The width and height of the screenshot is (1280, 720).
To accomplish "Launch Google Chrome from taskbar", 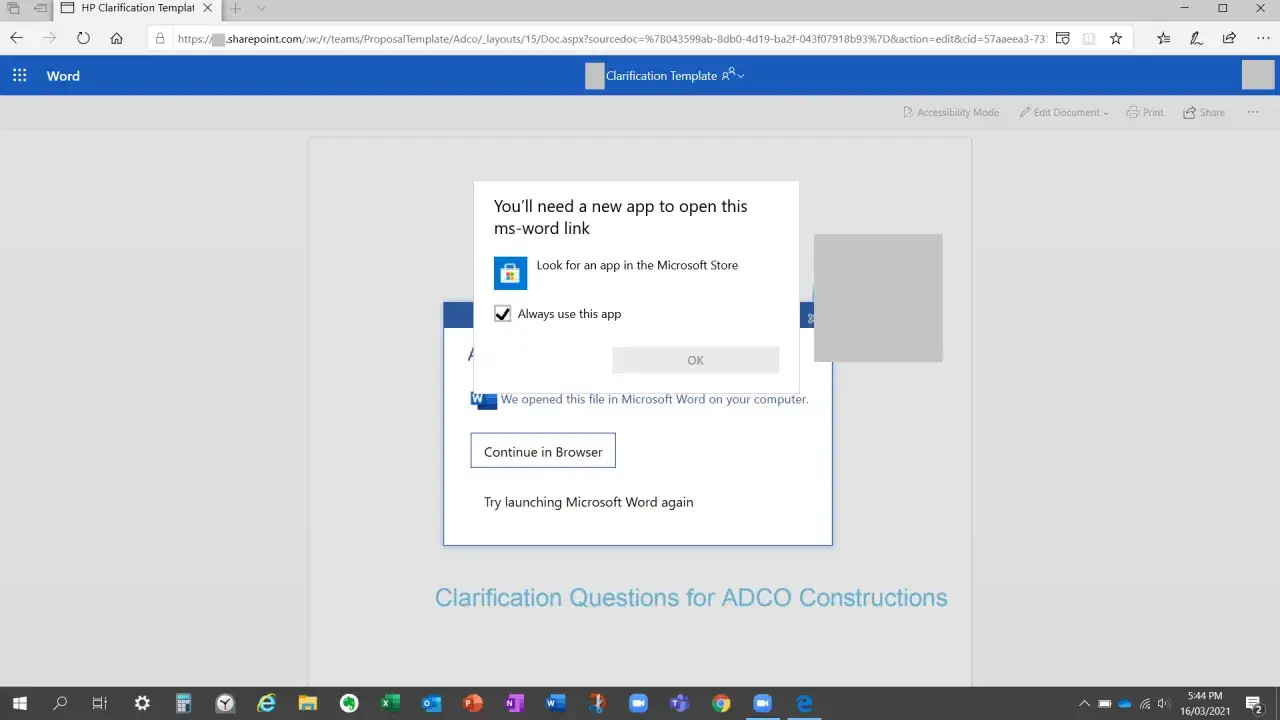I will (721, 703).
